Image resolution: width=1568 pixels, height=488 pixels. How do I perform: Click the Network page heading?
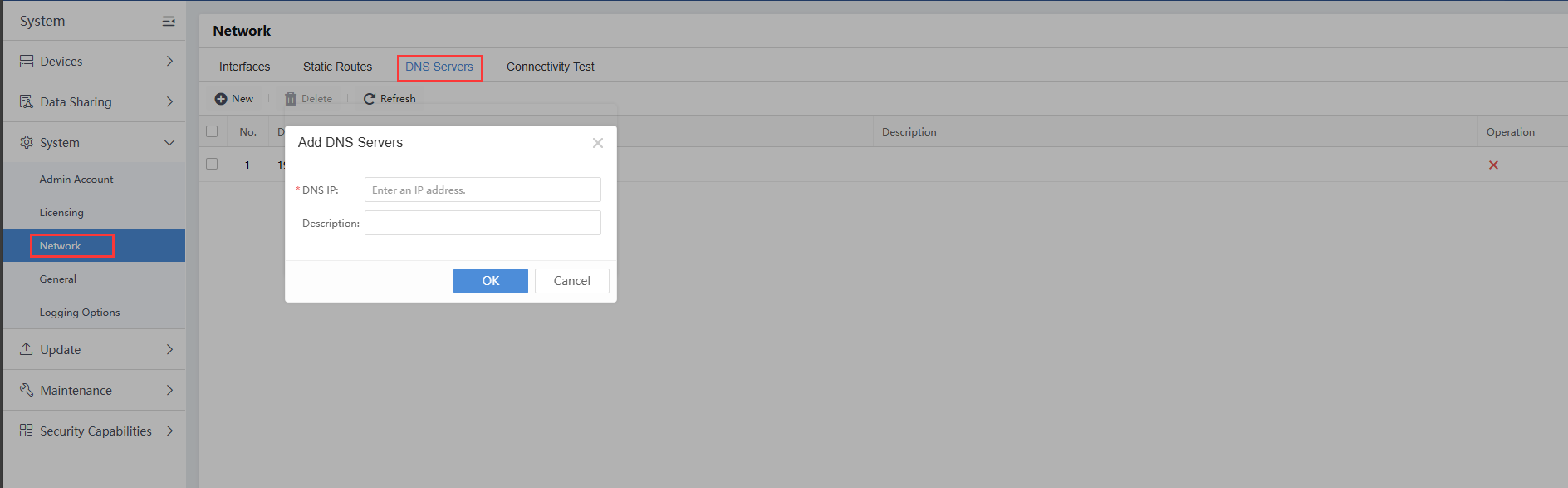242,31
